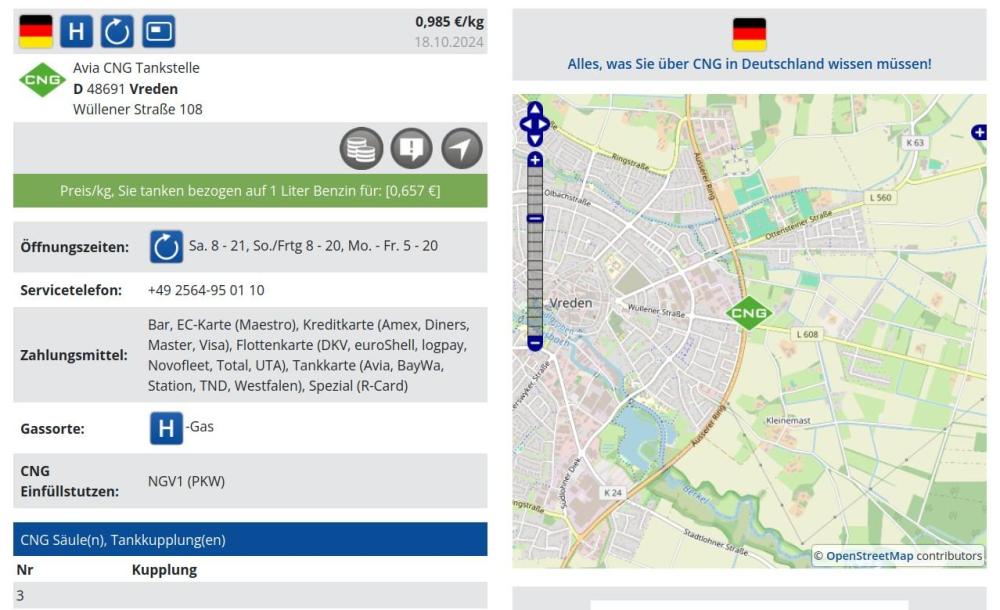
Task: Open price report via coins icon button
Action: [362, 149]
